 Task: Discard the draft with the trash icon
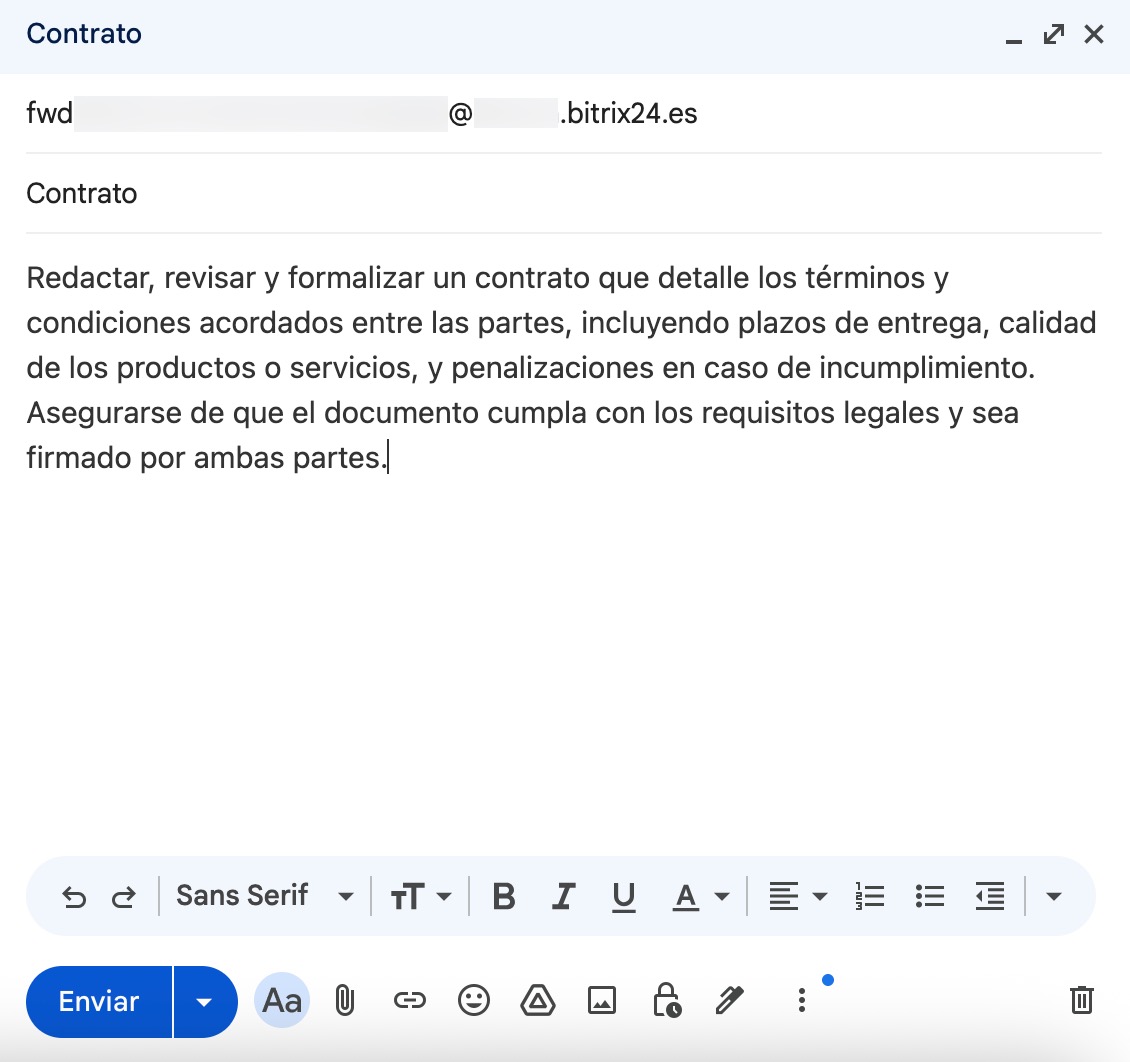click(x=1081, y=1000)
